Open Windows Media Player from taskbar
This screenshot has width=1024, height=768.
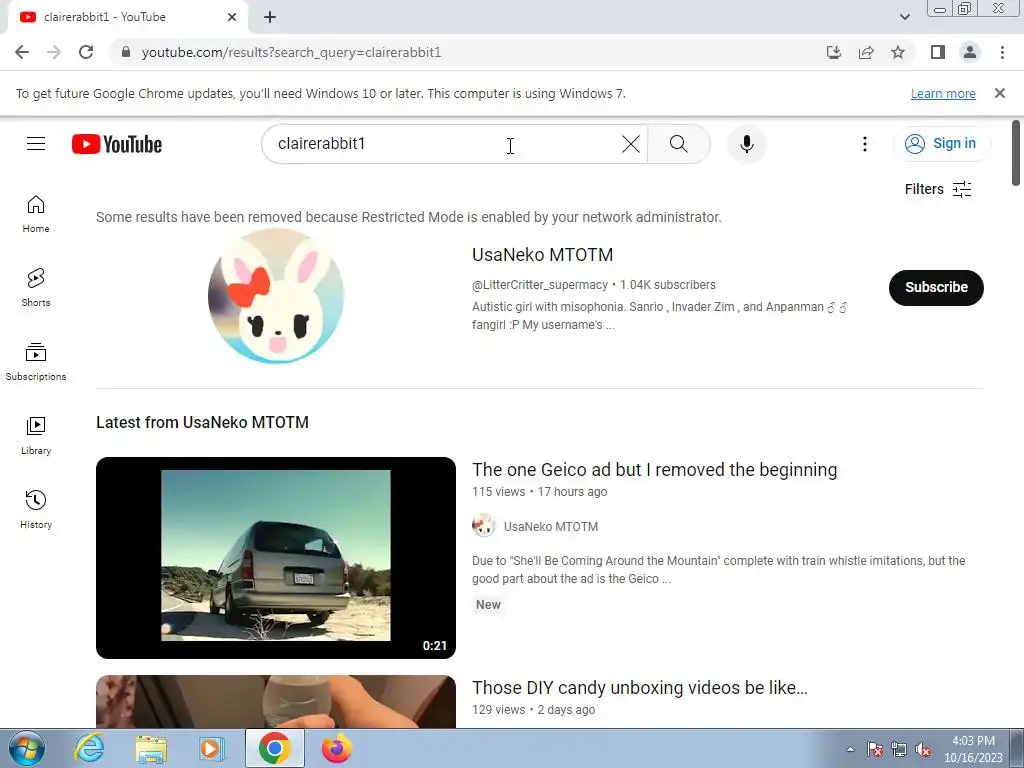(212, 748)
